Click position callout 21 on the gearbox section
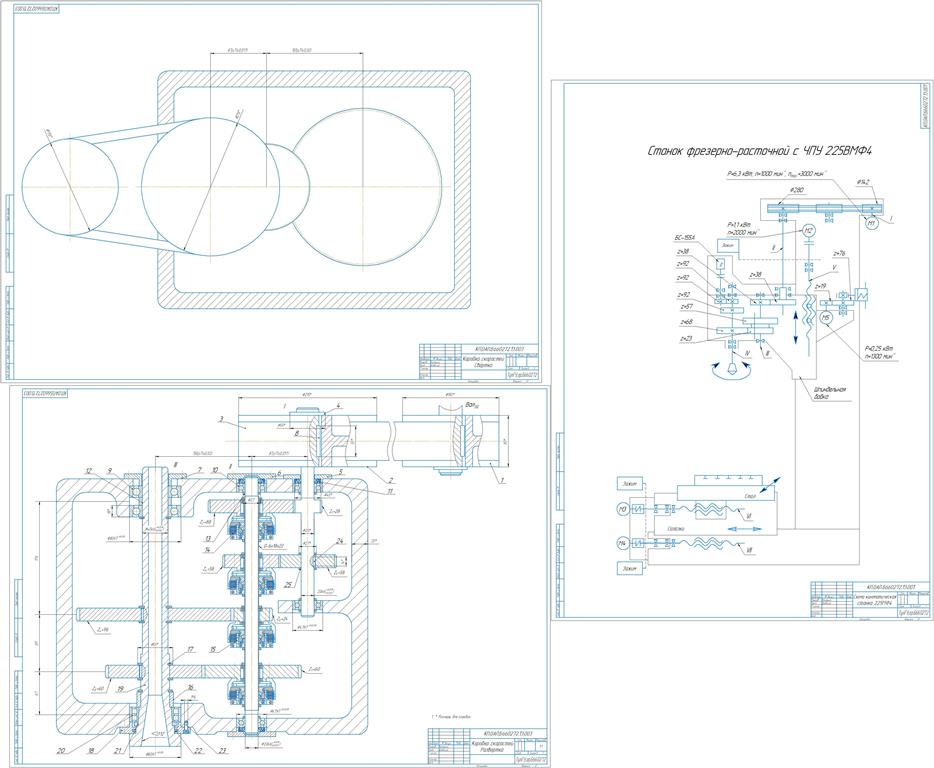934x768 pixels. 118,751
